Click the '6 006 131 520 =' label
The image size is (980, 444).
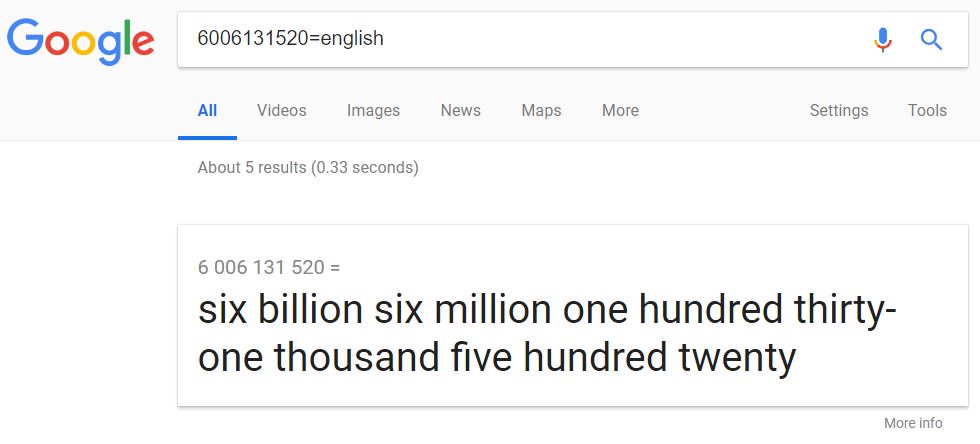point(269,268)
